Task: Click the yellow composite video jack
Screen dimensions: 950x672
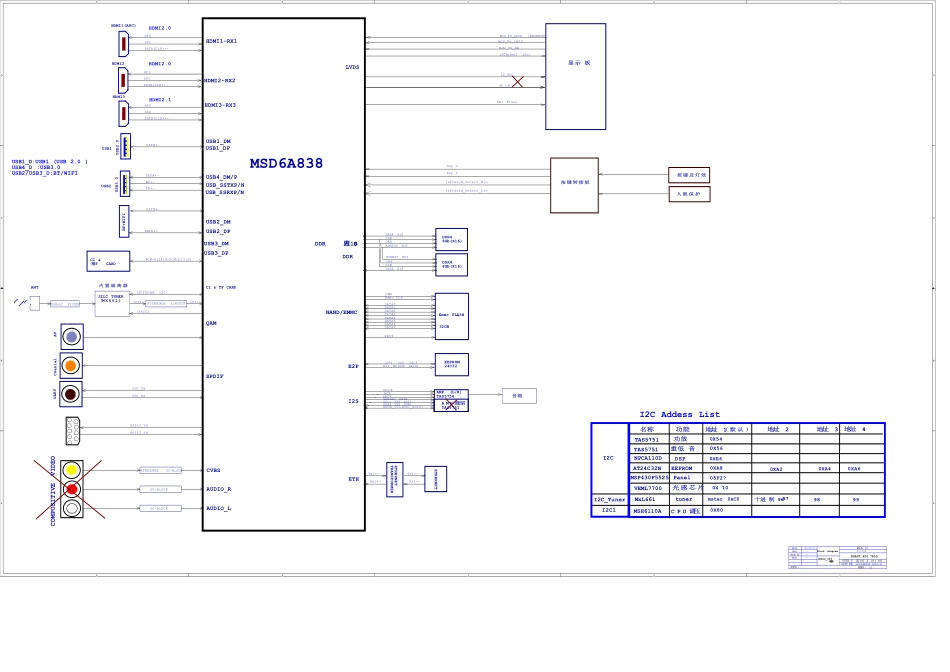Action: [x=72, y=470]
